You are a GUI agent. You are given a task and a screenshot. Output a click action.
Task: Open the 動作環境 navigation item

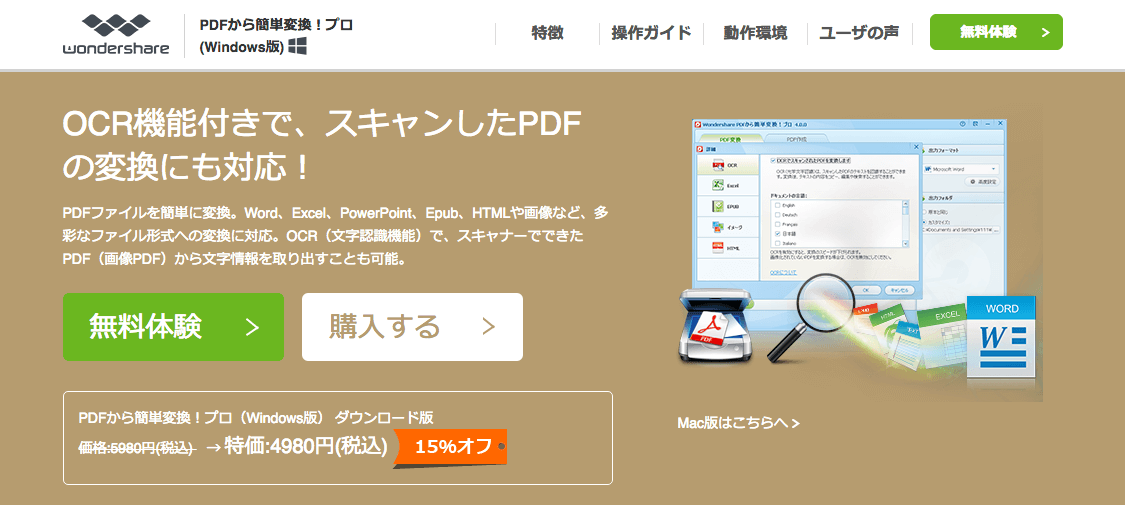(x=756, y=33)
